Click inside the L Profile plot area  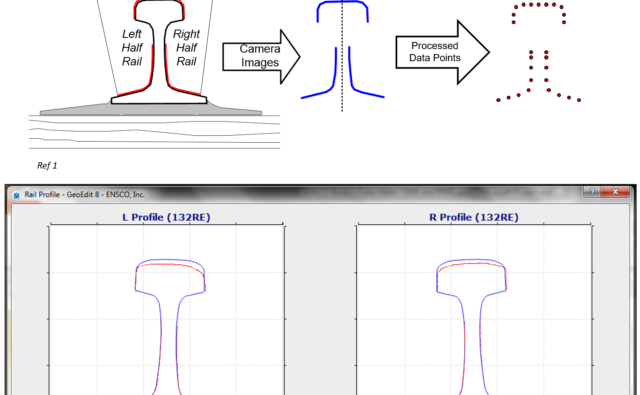coord(167,310)
